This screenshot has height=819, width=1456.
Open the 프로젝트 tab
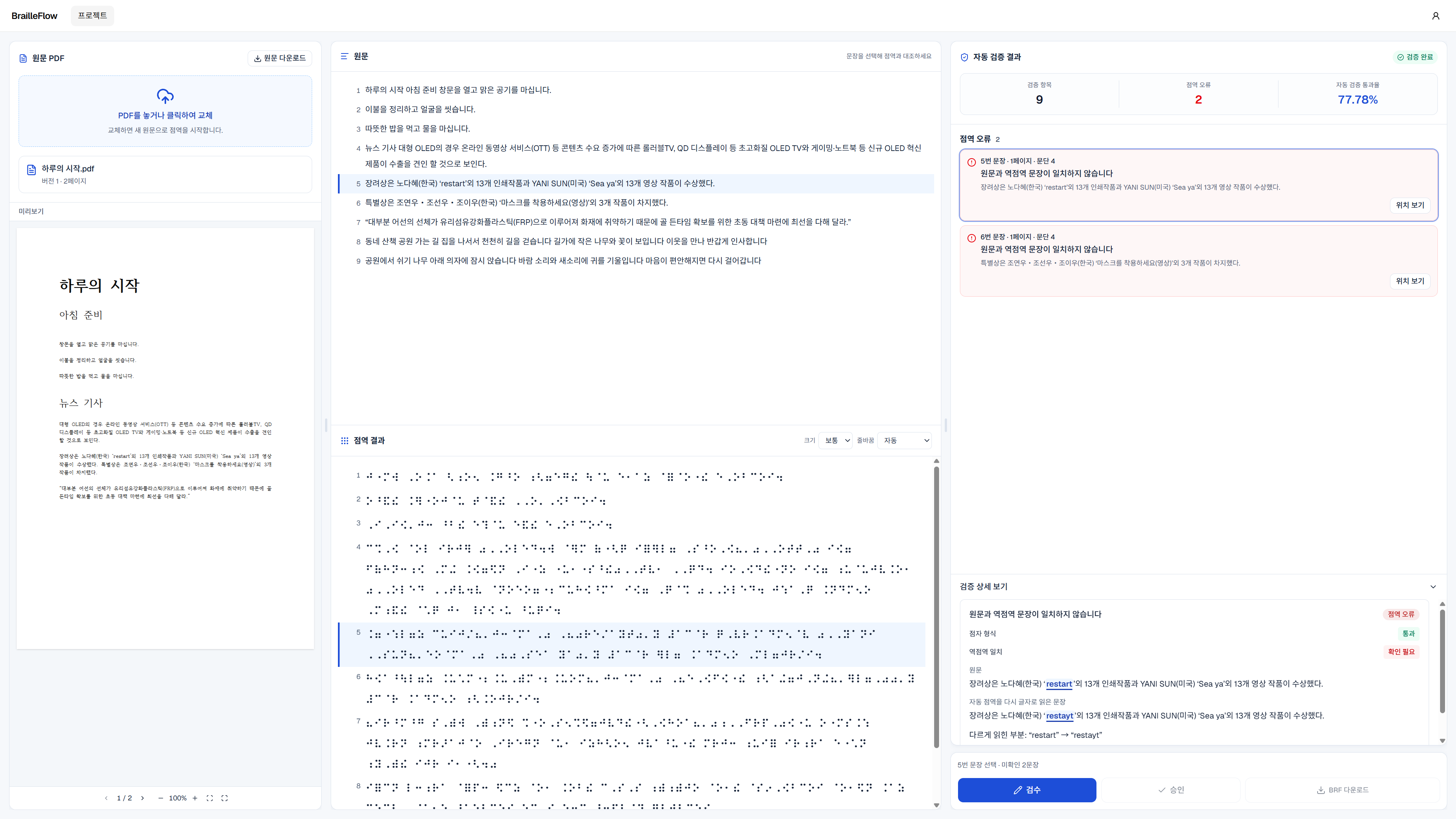[92, 16]
